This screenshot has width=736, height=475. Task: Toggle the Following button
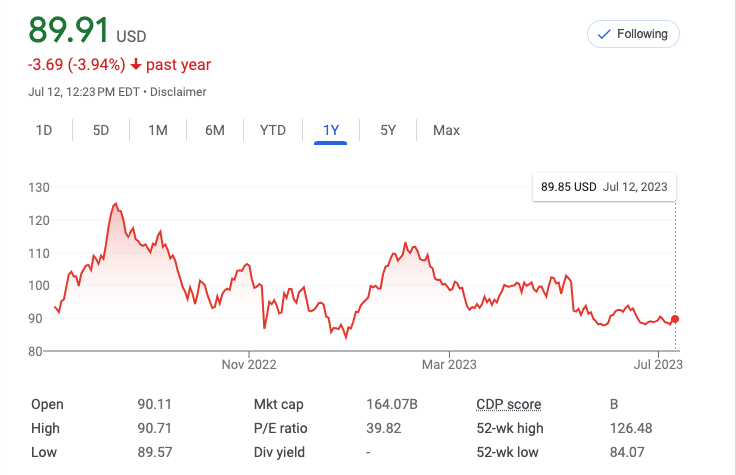(x=633, y=34)
